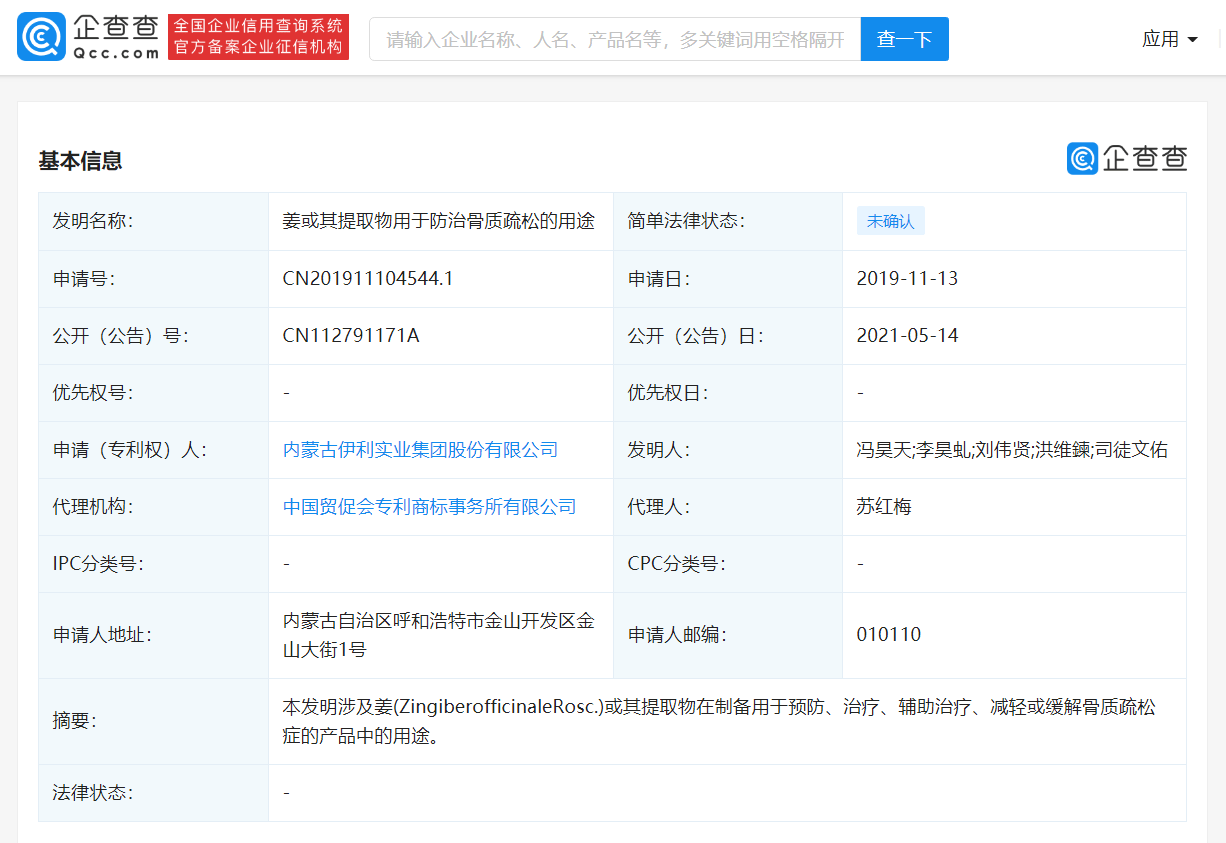Click the applicant postal code 010110
The image size is (1226, 843).
click(888, 635)
